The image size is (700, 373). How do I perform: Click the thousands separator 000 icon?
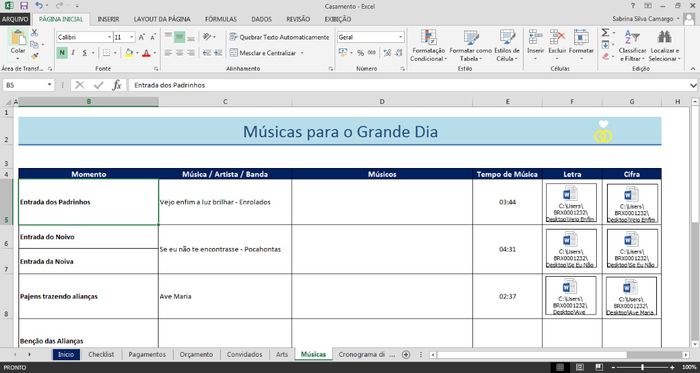pyautogui.click(x=372, y=53)
